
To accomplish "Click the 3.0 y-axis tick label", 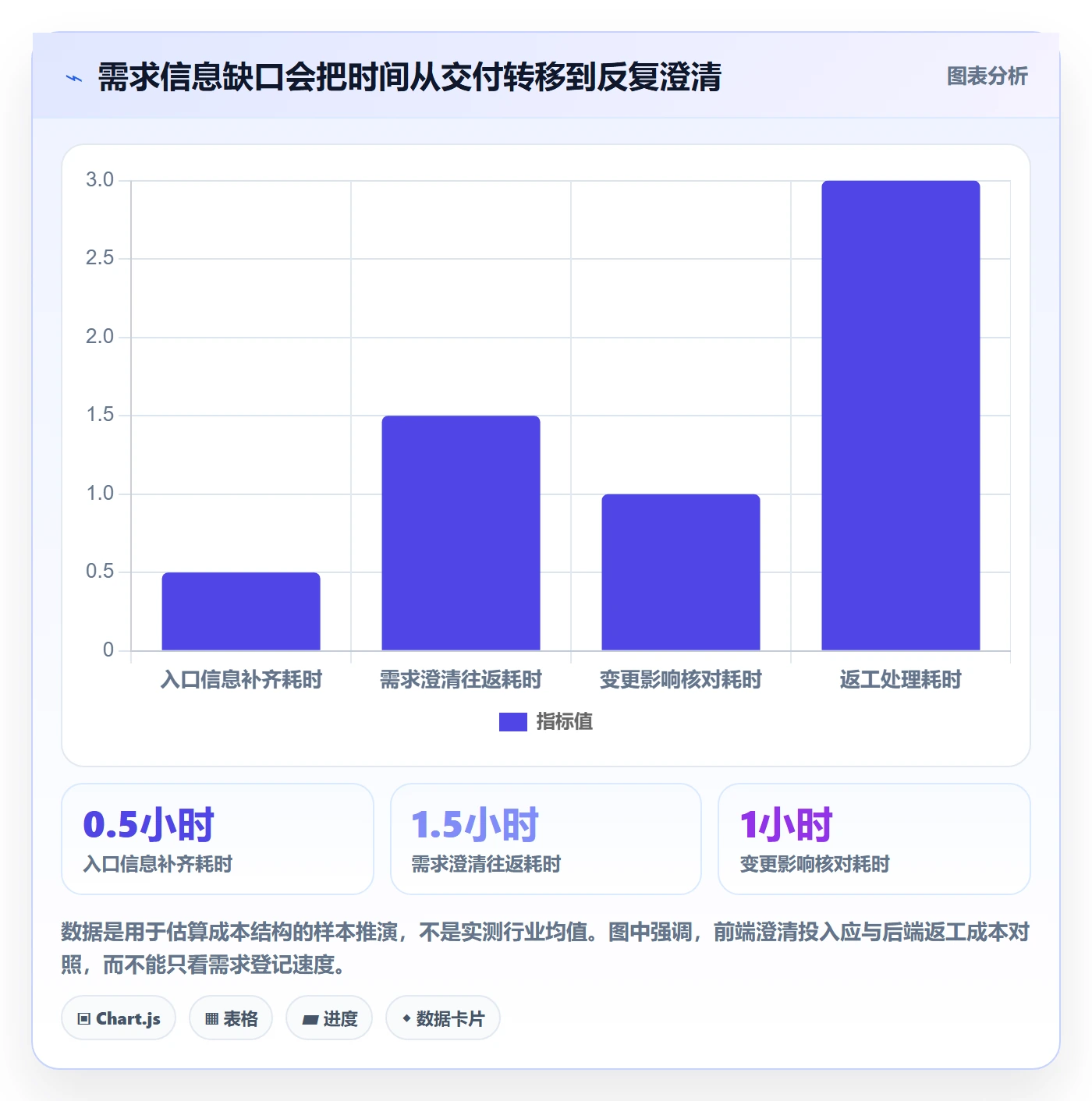I will 100,180.
